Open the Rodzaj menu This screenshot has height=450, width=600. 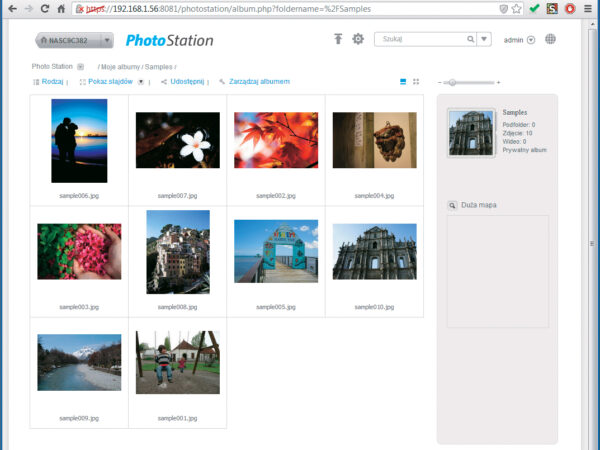[52, 81]
